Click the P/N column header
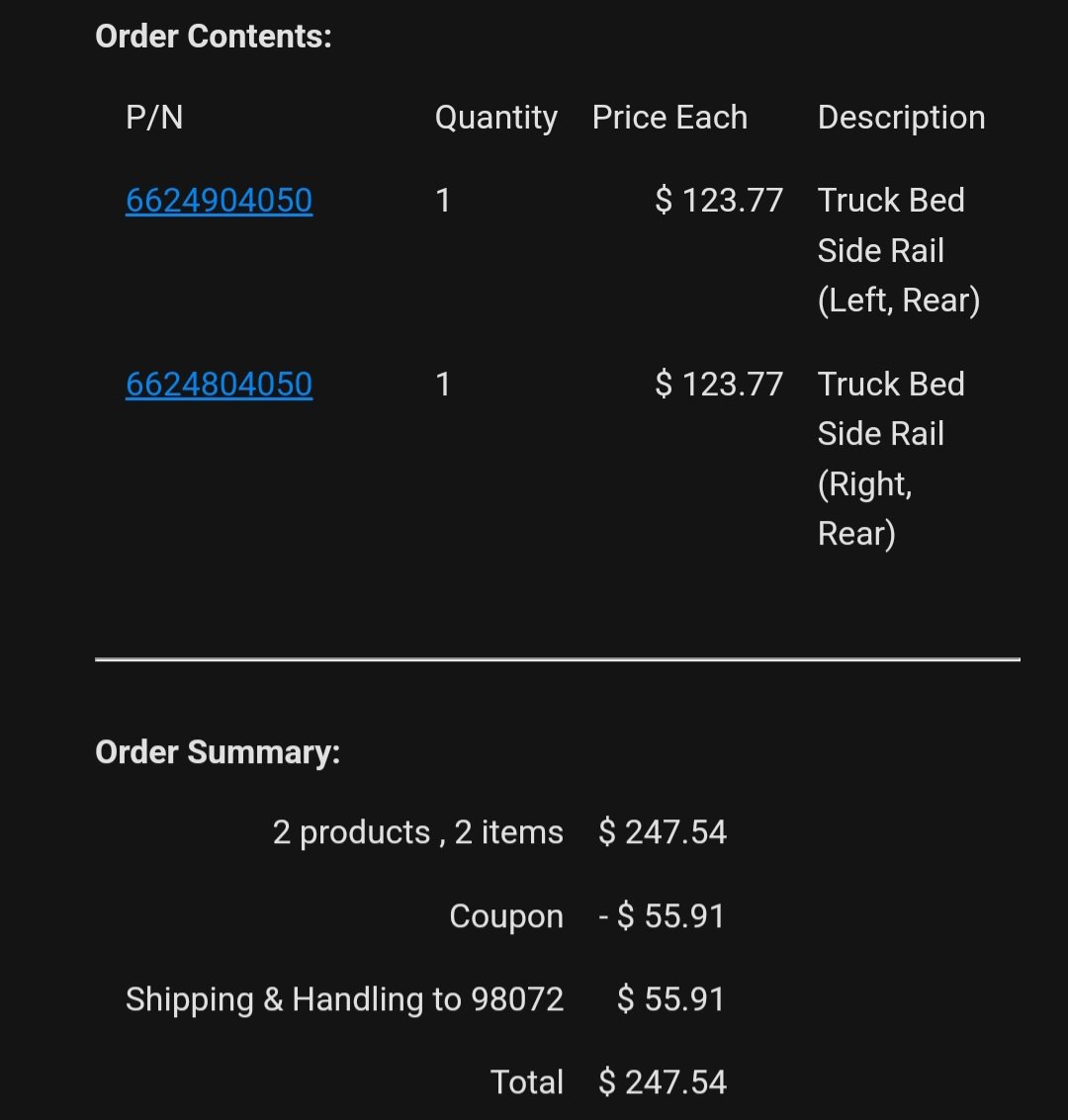This screenshot has width=1068, height=1120. click(154, 118)
